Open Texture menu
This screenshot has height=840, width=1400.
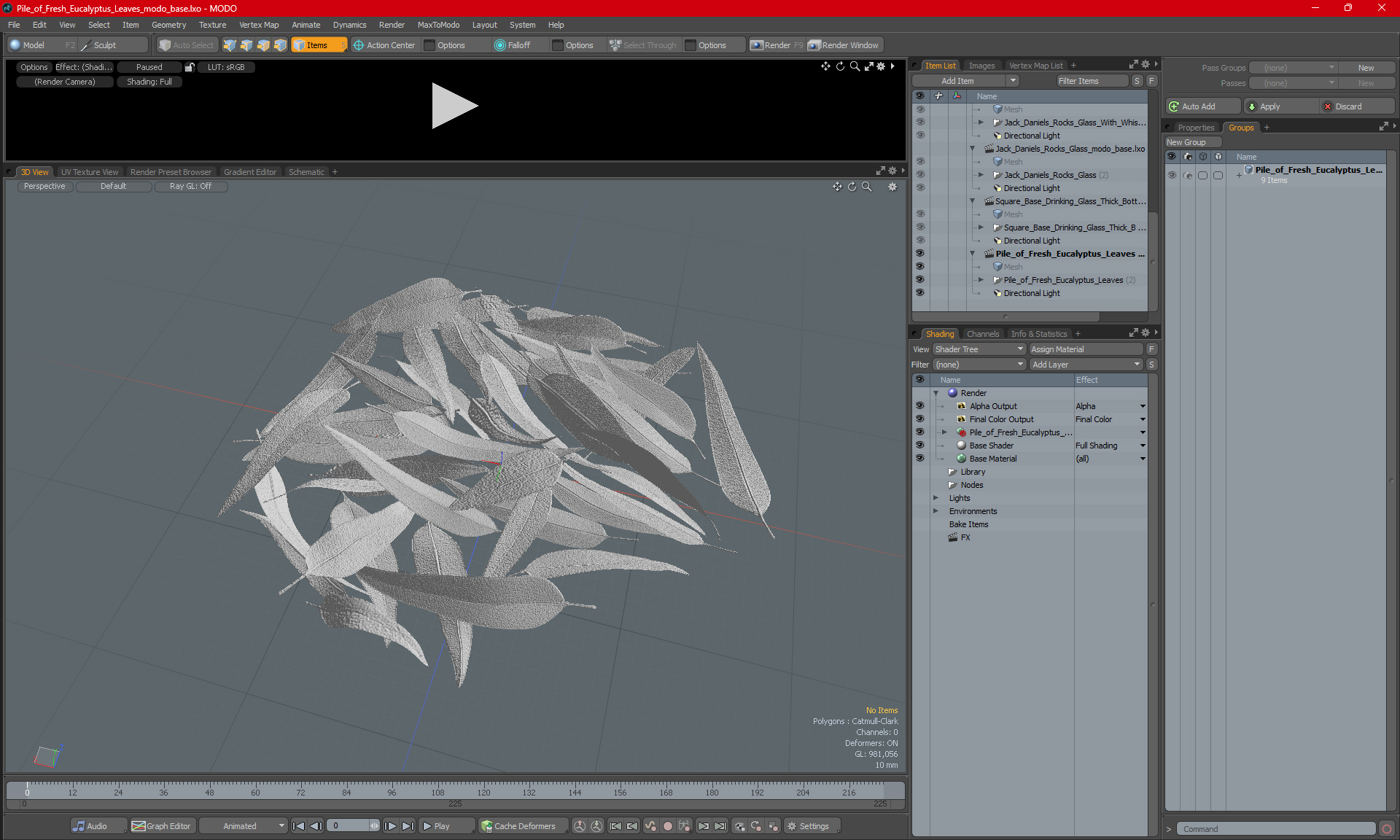[212, 25]
